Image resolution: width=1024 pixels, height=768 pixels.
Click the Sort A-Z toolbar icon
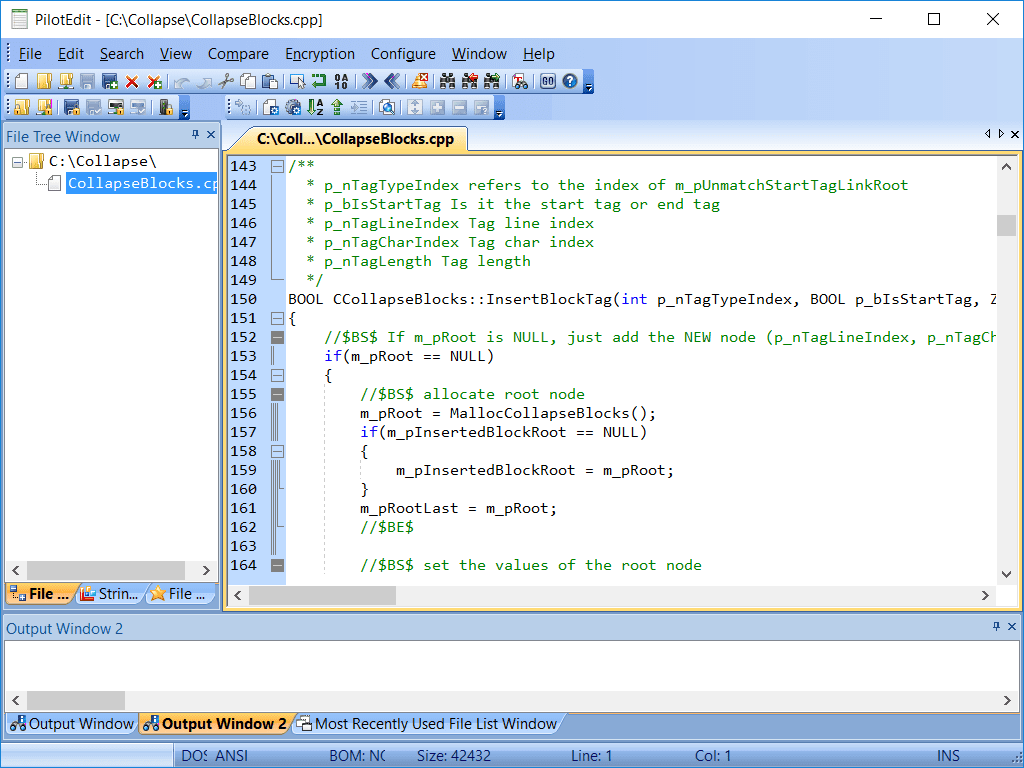(x=315, y=107)
